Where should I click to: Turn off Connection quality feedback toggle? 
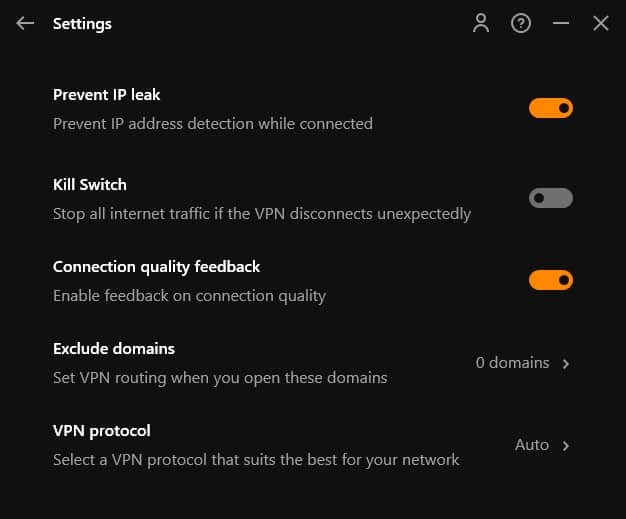point(551,280)
